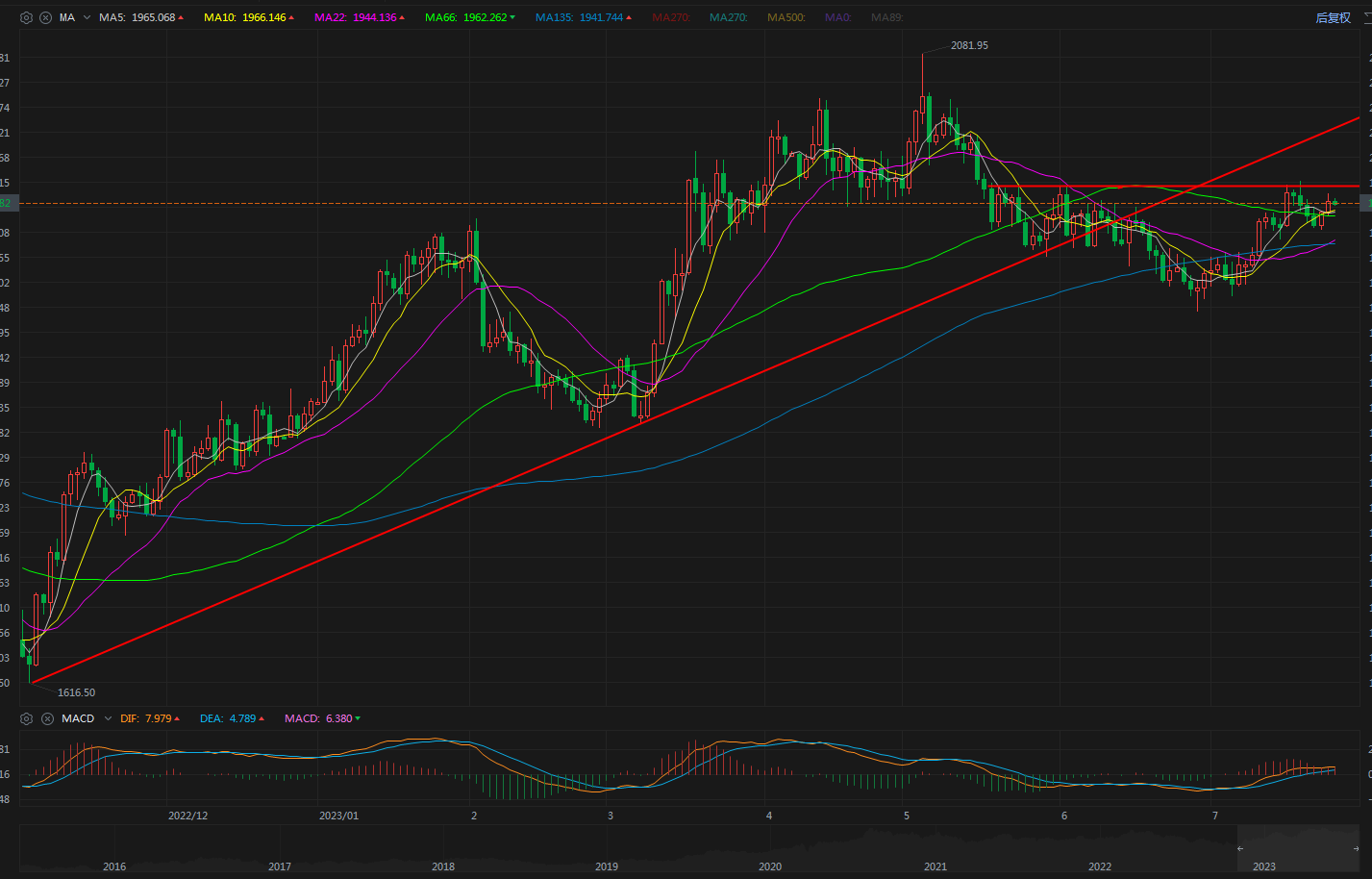The width and height of the screenshot is (1372, 879).
Task: Click the 1616.50 low price label
Action: pyautogui.click(x=76, y=692)
